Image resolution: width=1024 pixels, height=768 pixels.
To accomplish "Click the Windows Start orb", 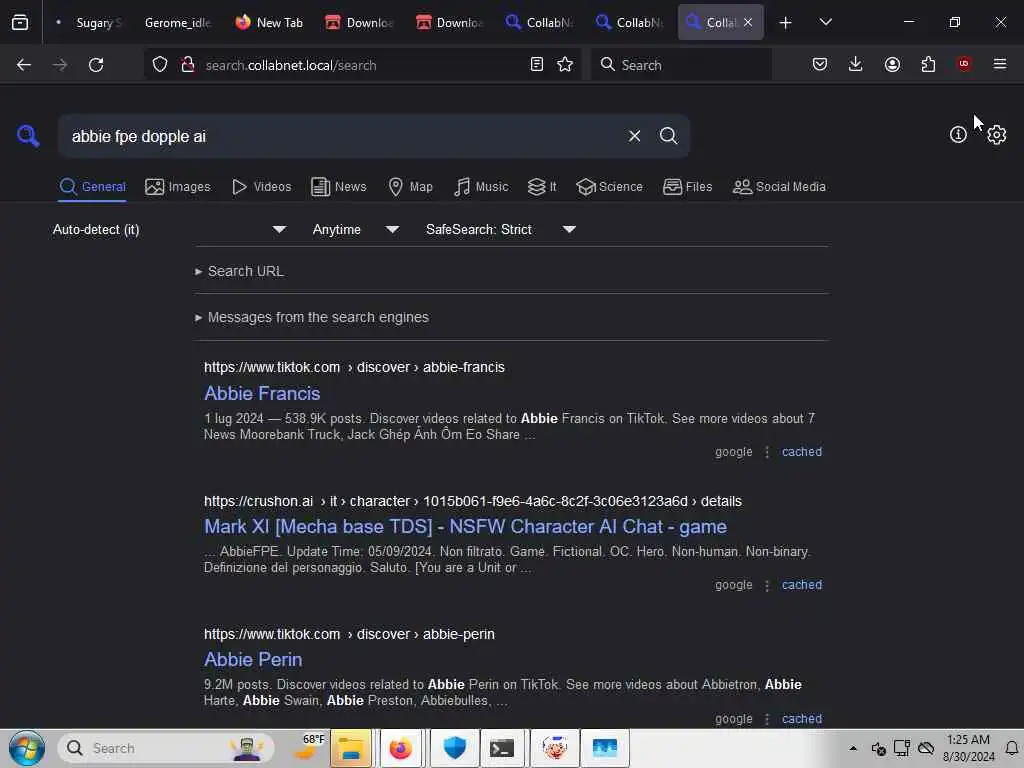I will (x=27, y=748).
